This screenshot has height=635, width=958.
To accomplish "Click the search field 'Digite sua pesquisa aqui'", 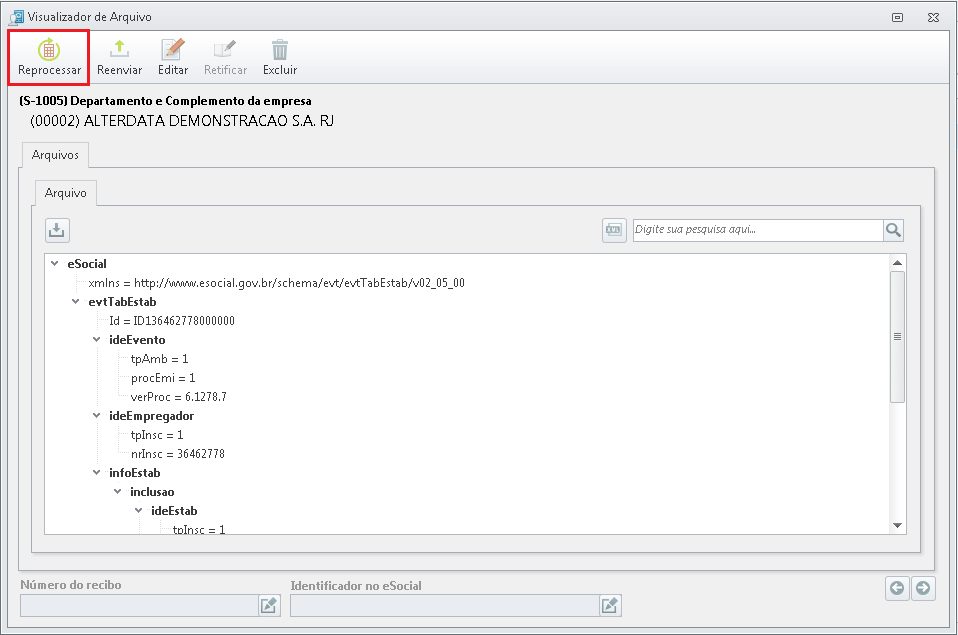I will 758,230.
